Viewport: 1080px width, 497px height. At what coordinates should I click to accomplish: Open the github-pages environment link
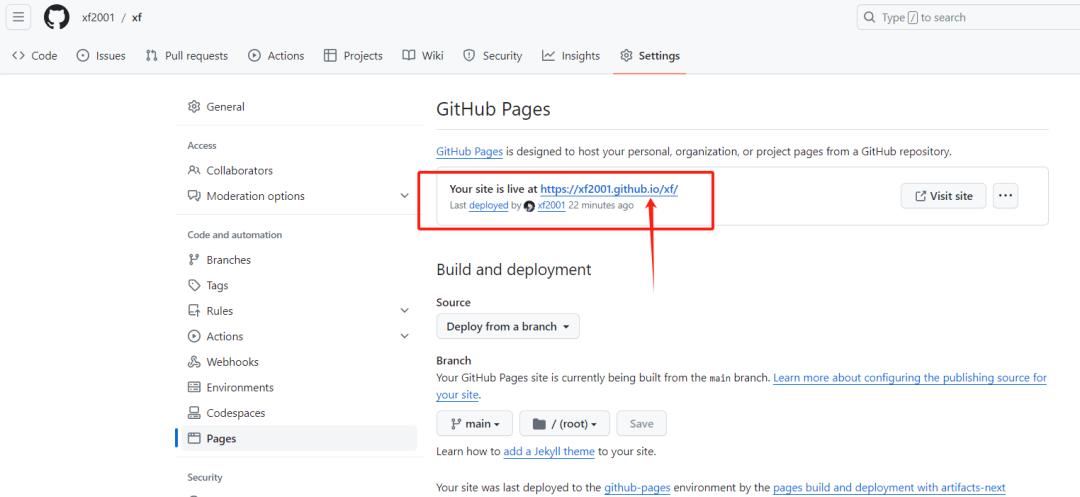(638, 488)
